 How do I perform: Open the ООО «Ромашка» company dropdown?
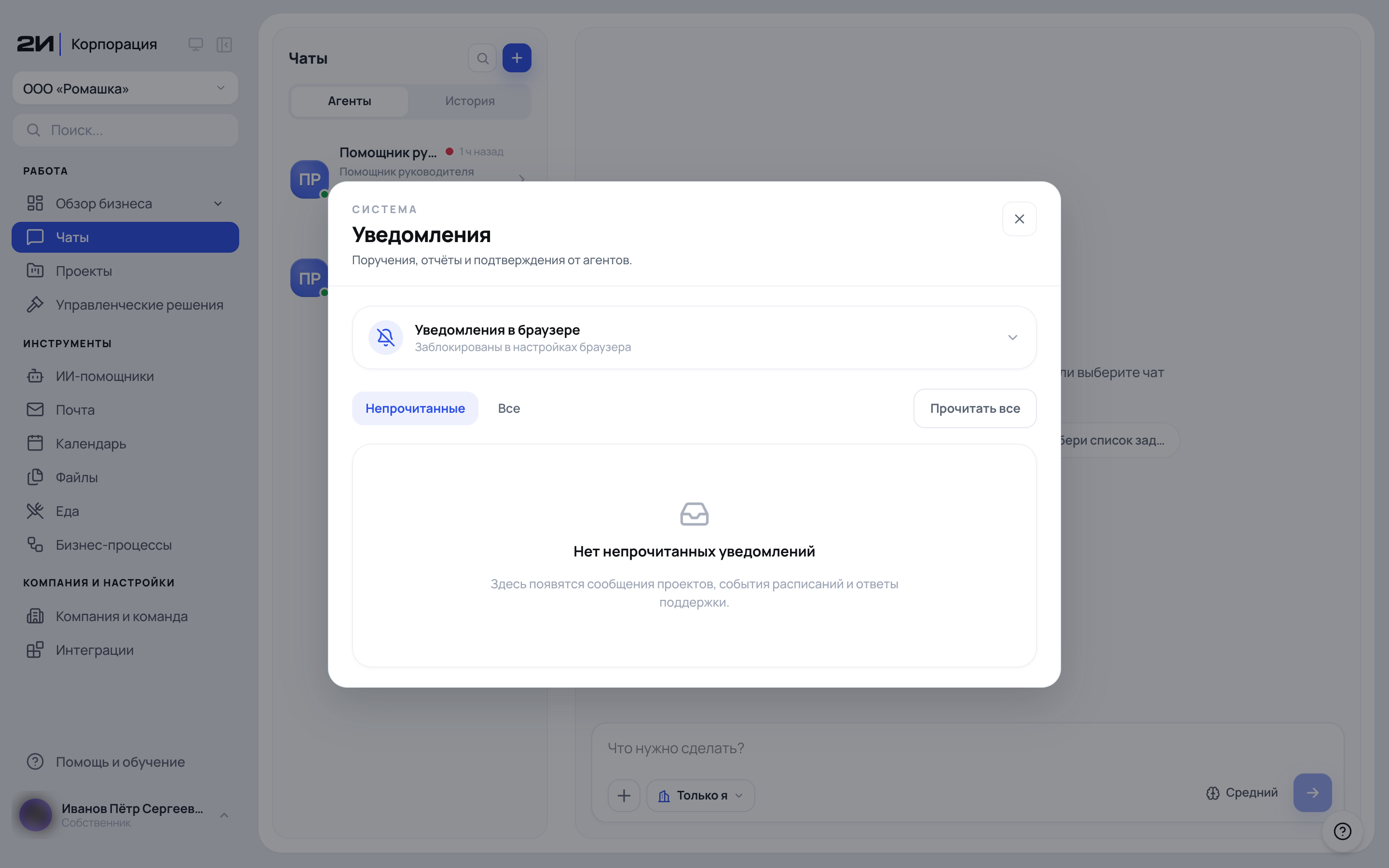(x=125, y=88)
